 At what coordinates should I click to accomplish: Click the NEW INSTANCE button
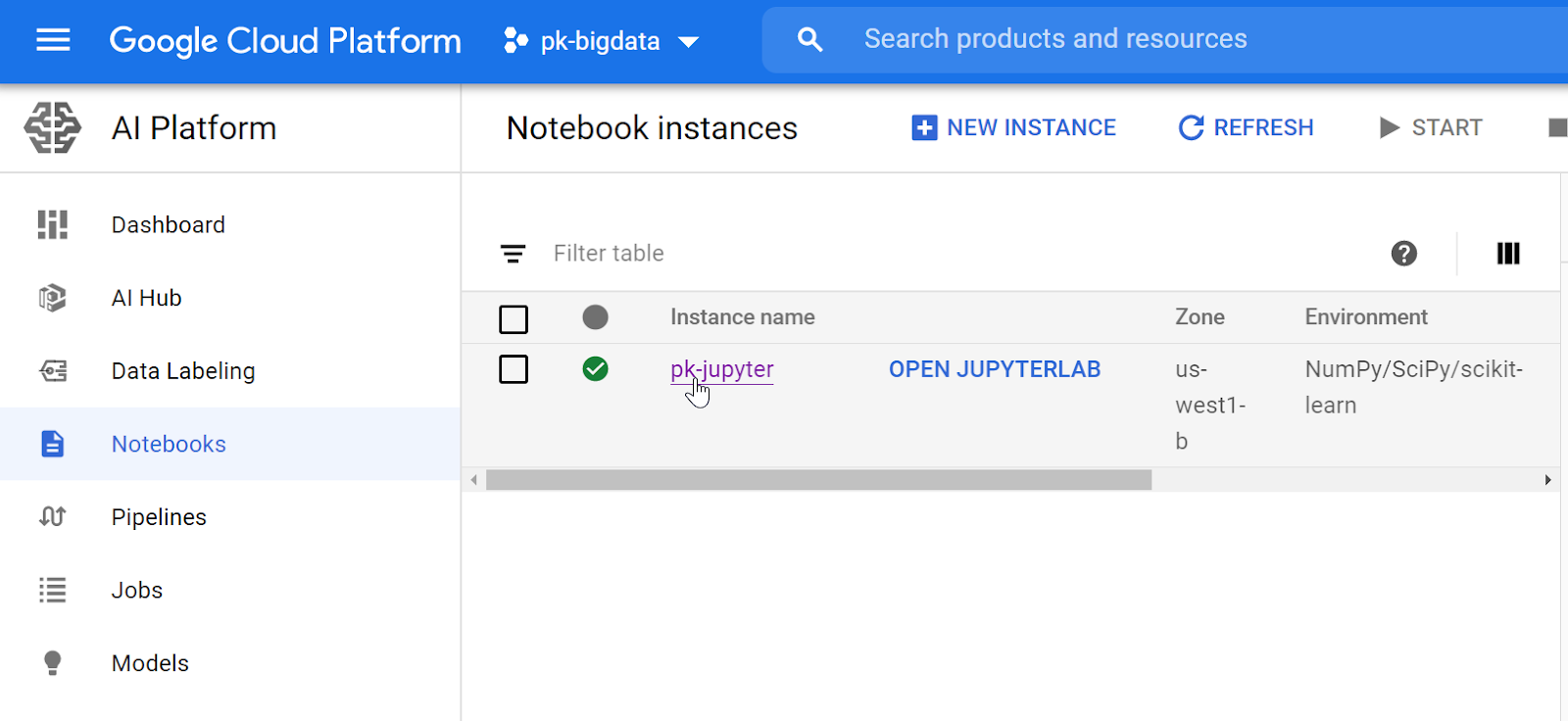[1013, 127]
